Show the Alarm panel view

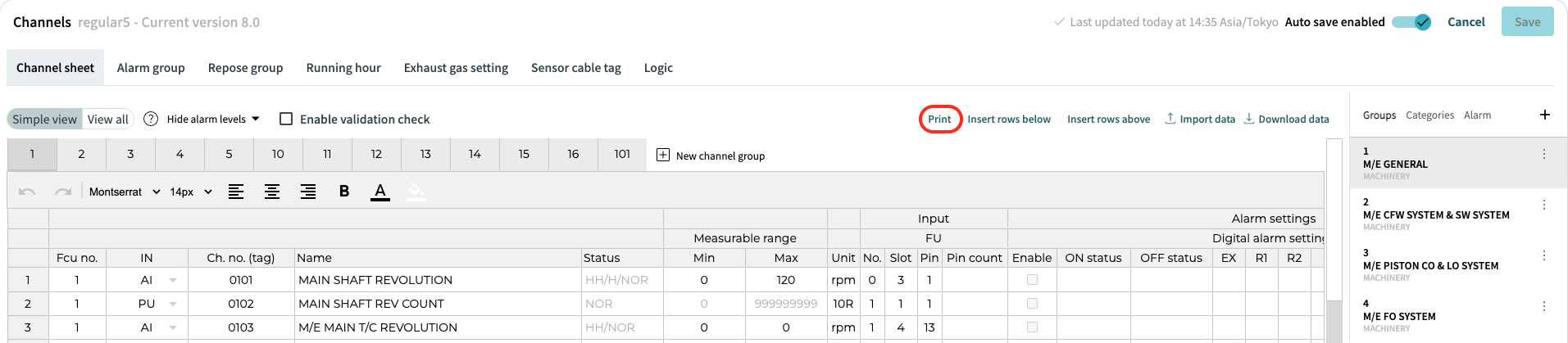pos(1477,115)
